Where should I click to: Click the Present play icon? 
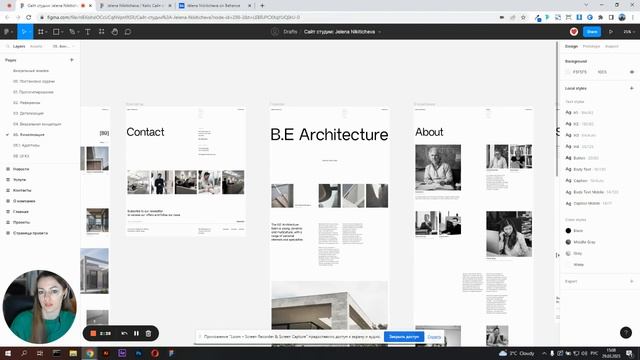click(611, 32)
